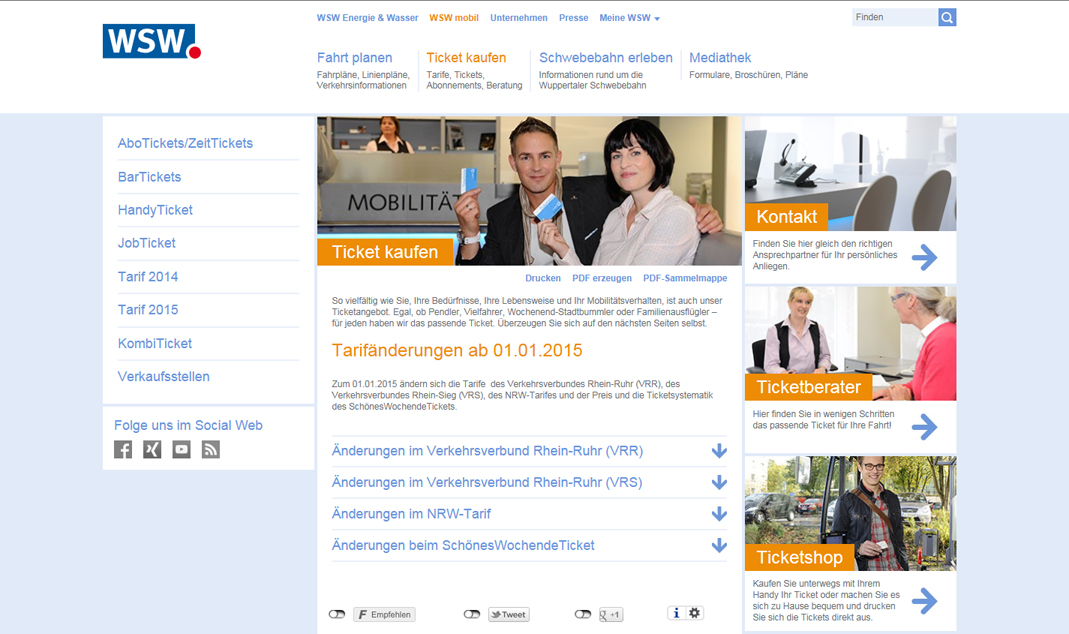The height and width of the screenshot is (634, 1069).
Task: Click the Ticketshop arrow icon
Action: tap(924, 601)
